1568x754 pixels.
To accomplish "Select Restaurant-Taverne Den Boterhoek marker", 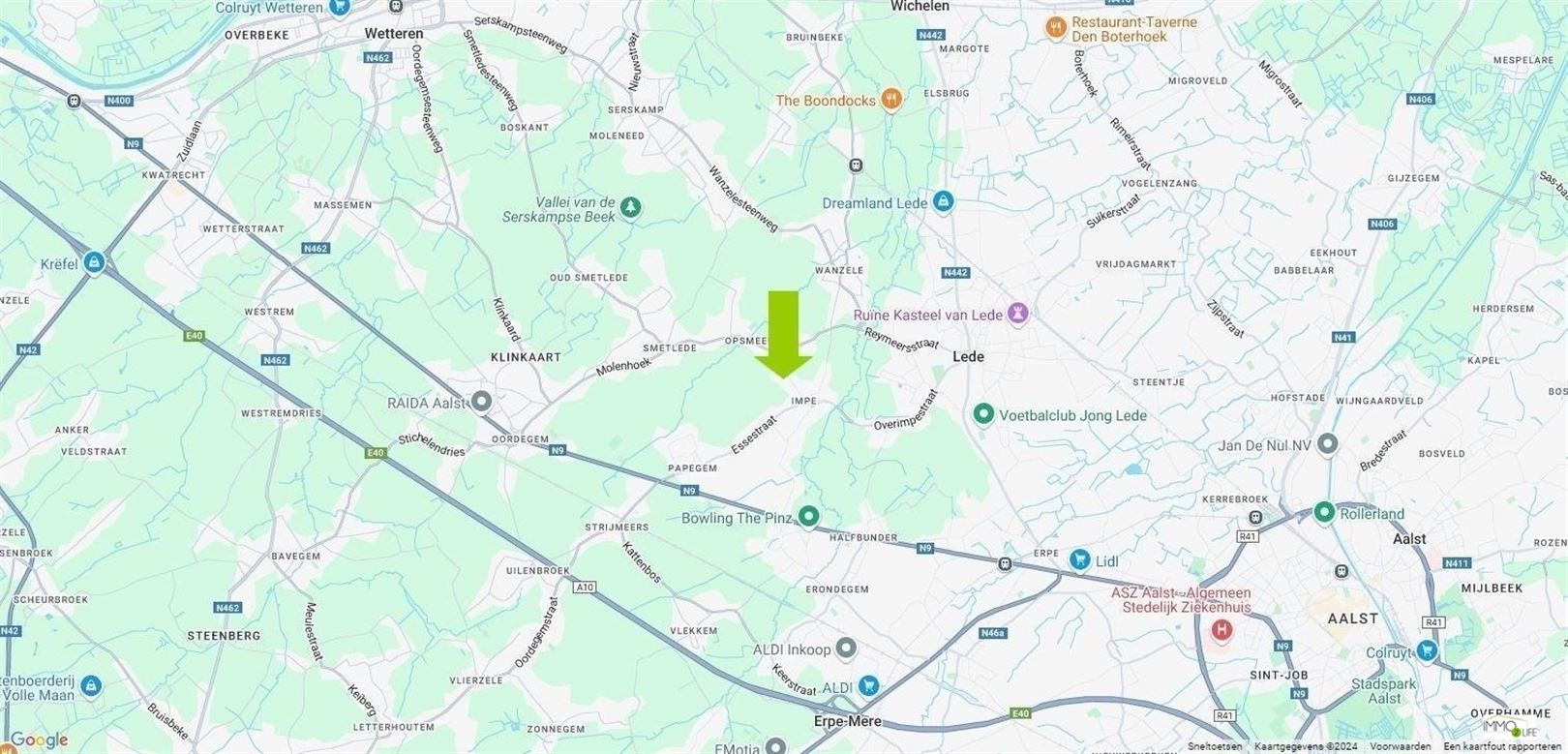I will tap(1056, 29).
